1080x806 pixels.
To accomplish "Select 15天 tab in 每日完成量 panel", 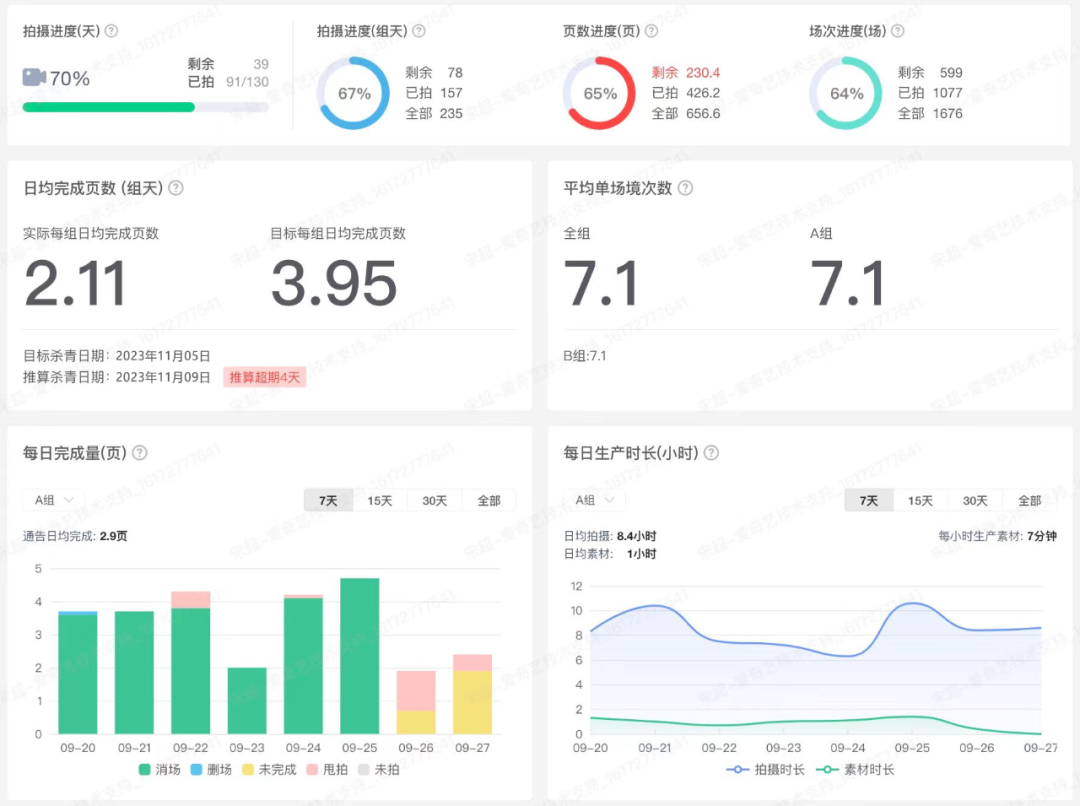I will [x=380, y=501].
